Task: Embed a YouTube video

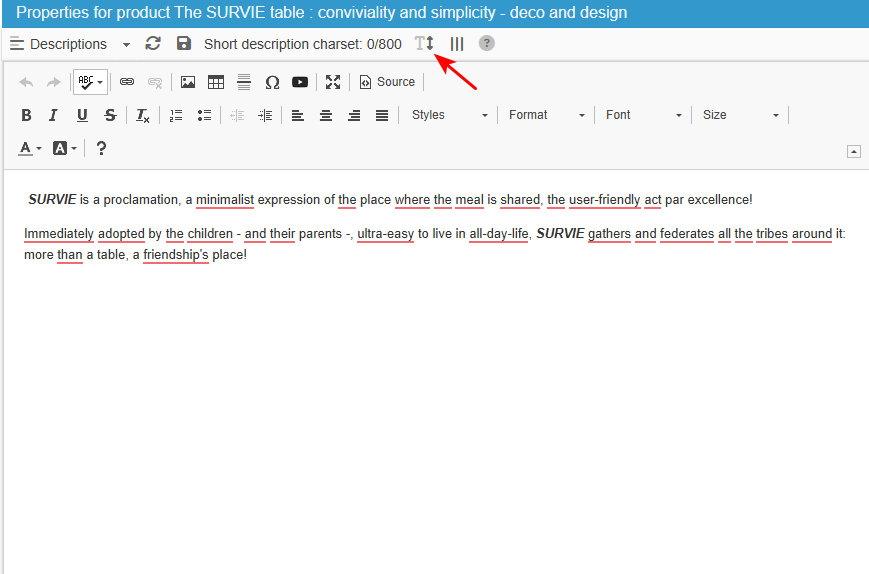Action: 300,82
